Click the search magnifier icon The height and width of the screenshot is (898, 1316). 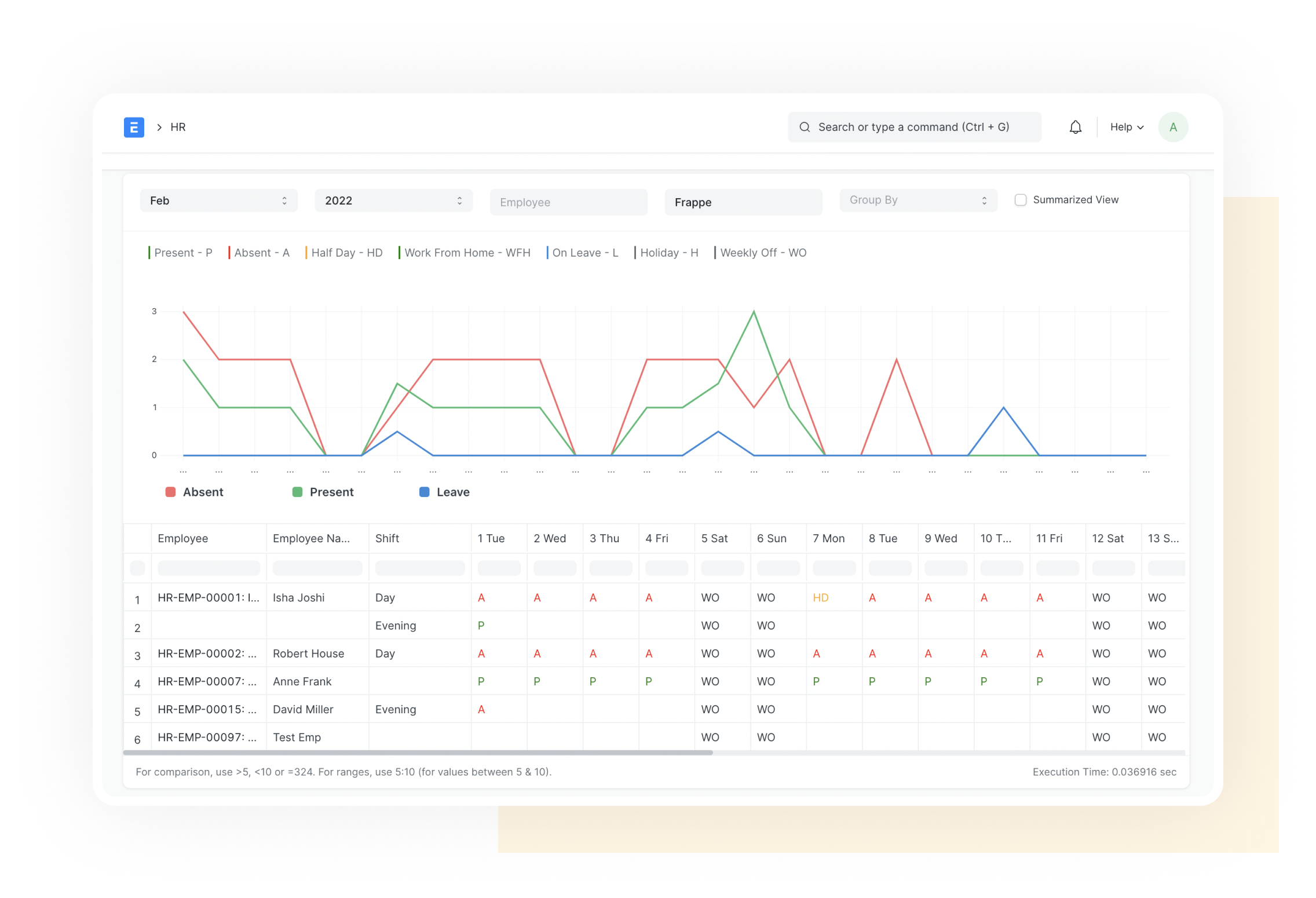(805, 126)
